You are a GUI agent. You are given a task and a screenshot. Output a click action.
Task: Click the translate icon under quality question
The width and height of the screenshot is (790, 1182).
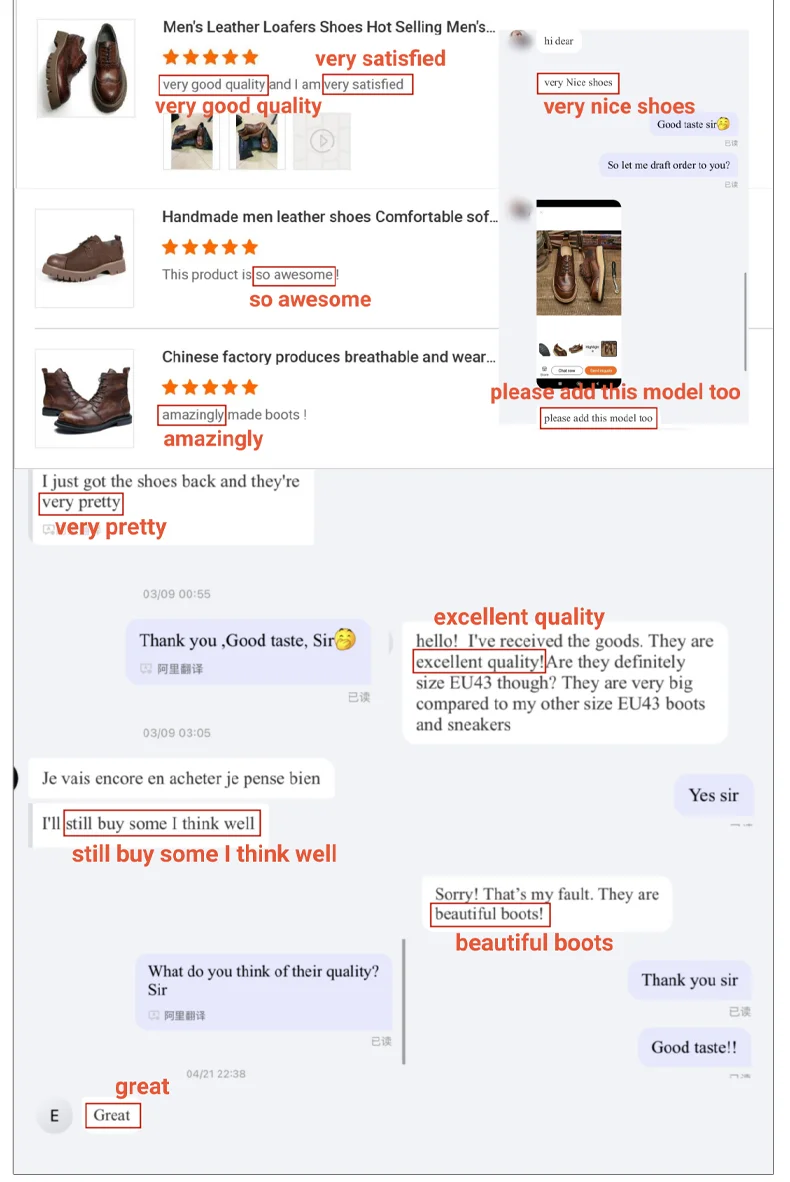click(155, 1015)
